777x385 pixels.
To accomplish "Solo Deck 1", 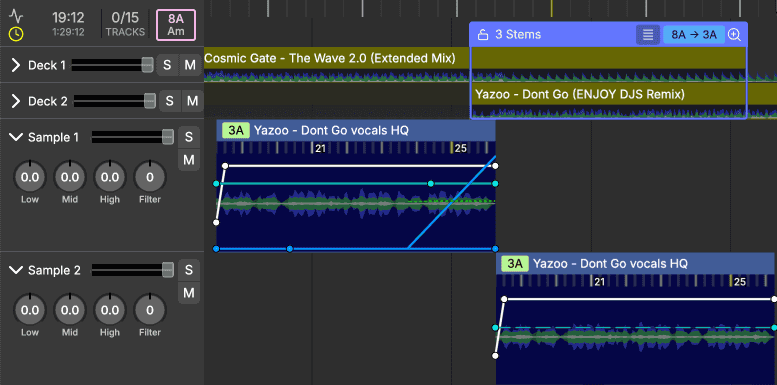I will 167,65.
